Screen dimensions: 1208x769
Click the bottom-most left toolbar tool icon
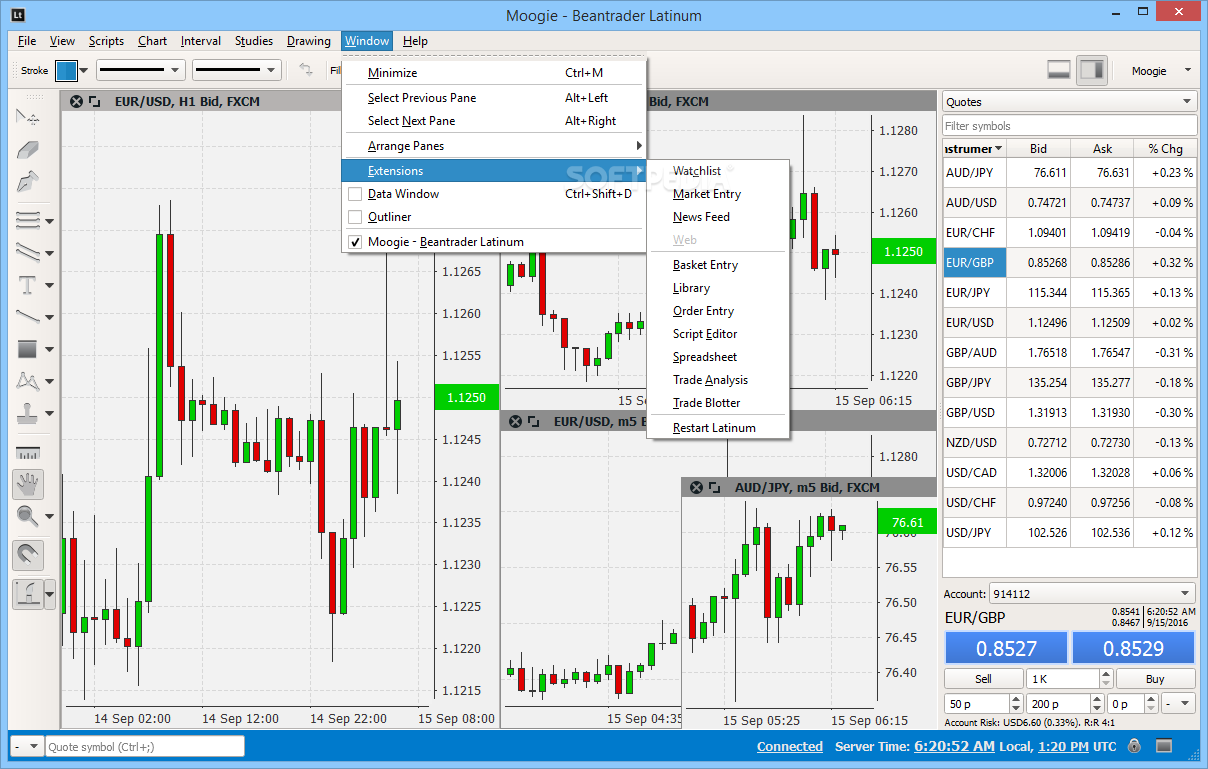tap(28, 594)
